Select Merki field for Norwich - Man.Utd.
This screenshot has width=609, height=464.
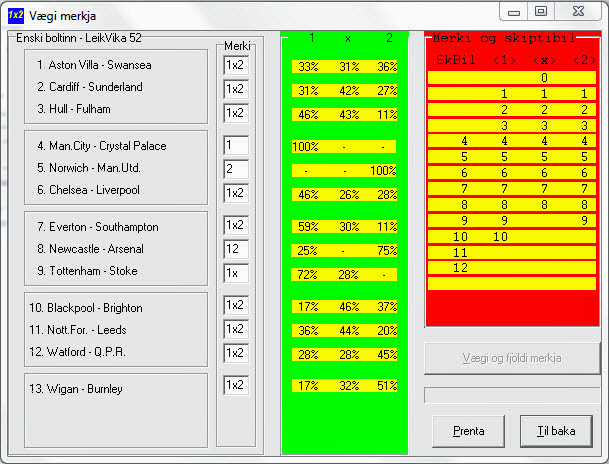point(236,169)
